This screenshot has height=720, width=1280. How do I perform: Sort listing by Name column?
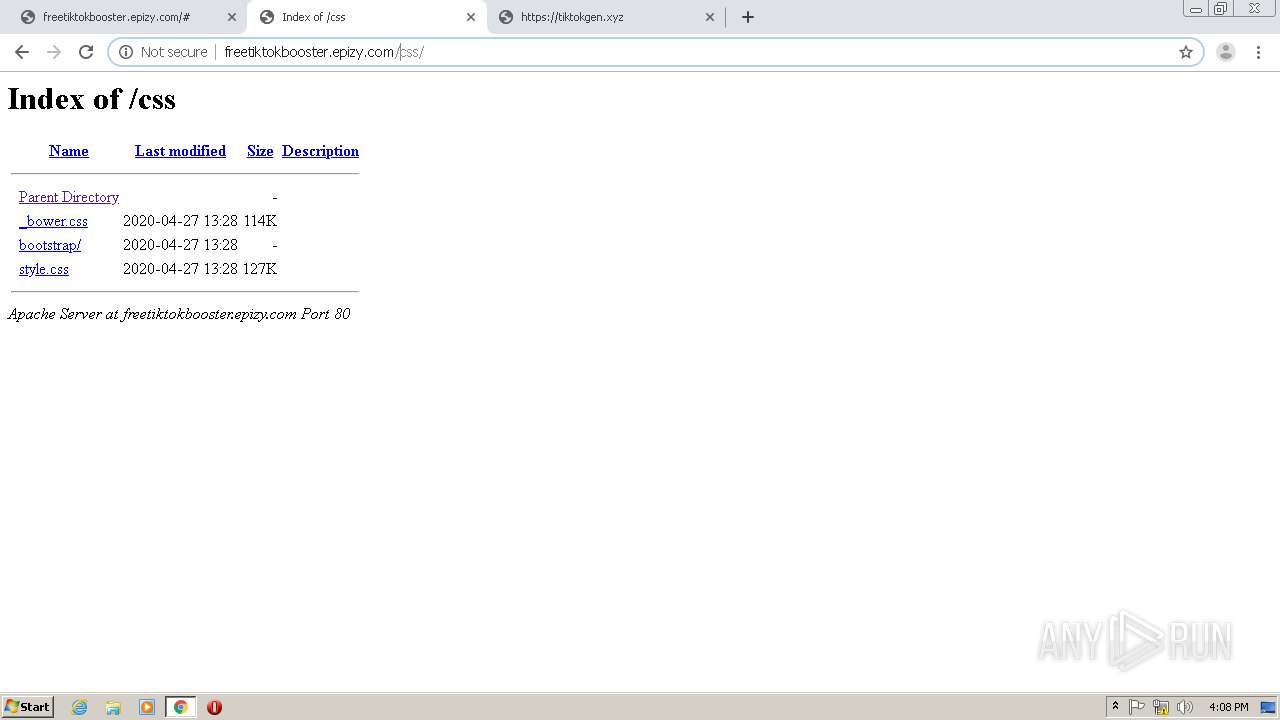click(x=69, y=151)
